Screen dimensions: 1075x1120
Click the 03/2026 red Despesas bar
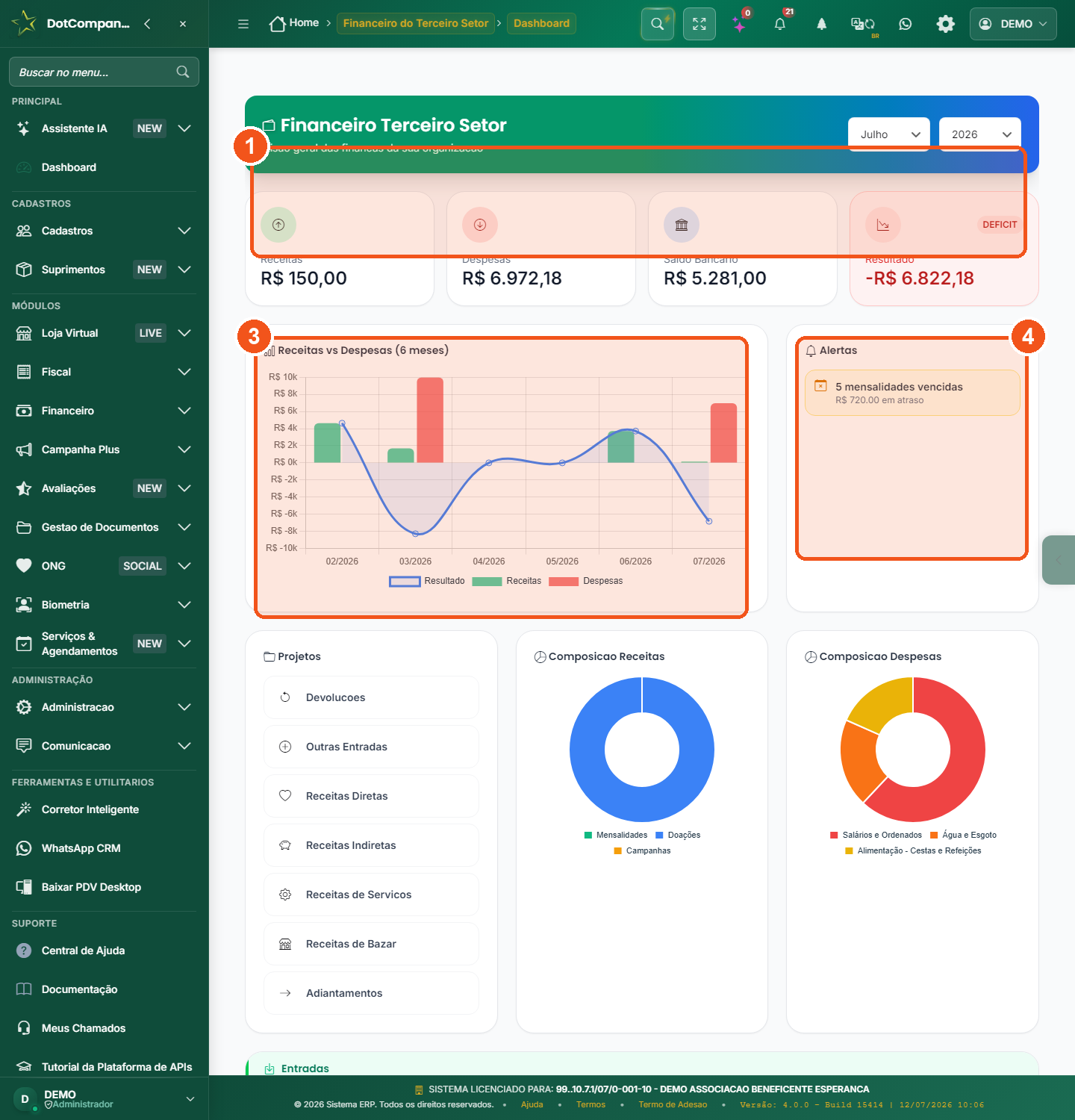[x=430, y=420]
